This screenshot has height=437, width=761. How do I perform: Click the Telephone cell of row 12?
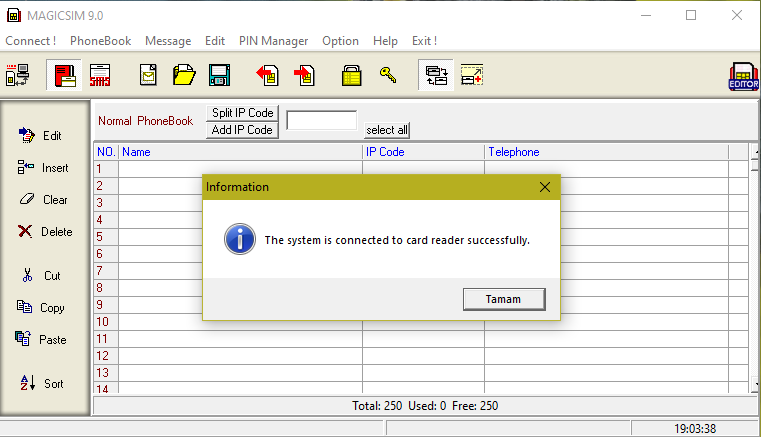click(x=606, y=355)
